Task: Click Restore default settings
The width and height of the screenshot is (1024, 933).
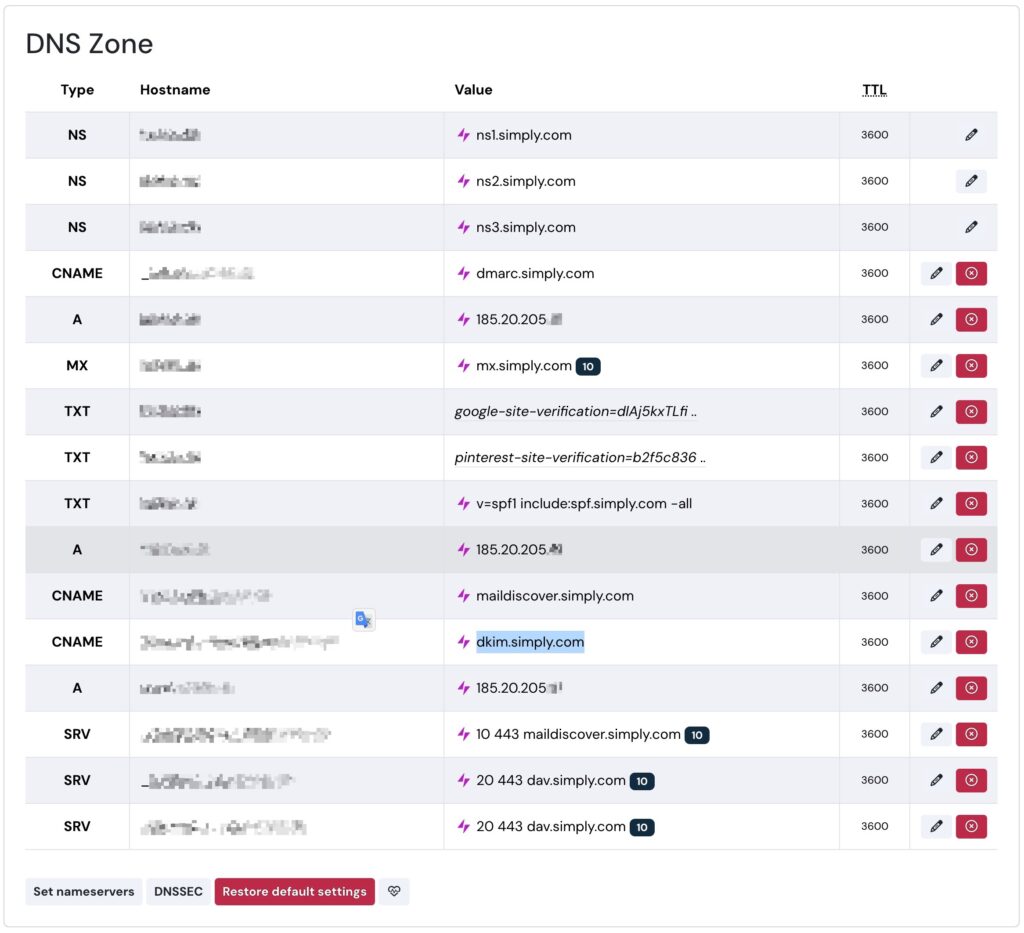Action: pos(295,891)
